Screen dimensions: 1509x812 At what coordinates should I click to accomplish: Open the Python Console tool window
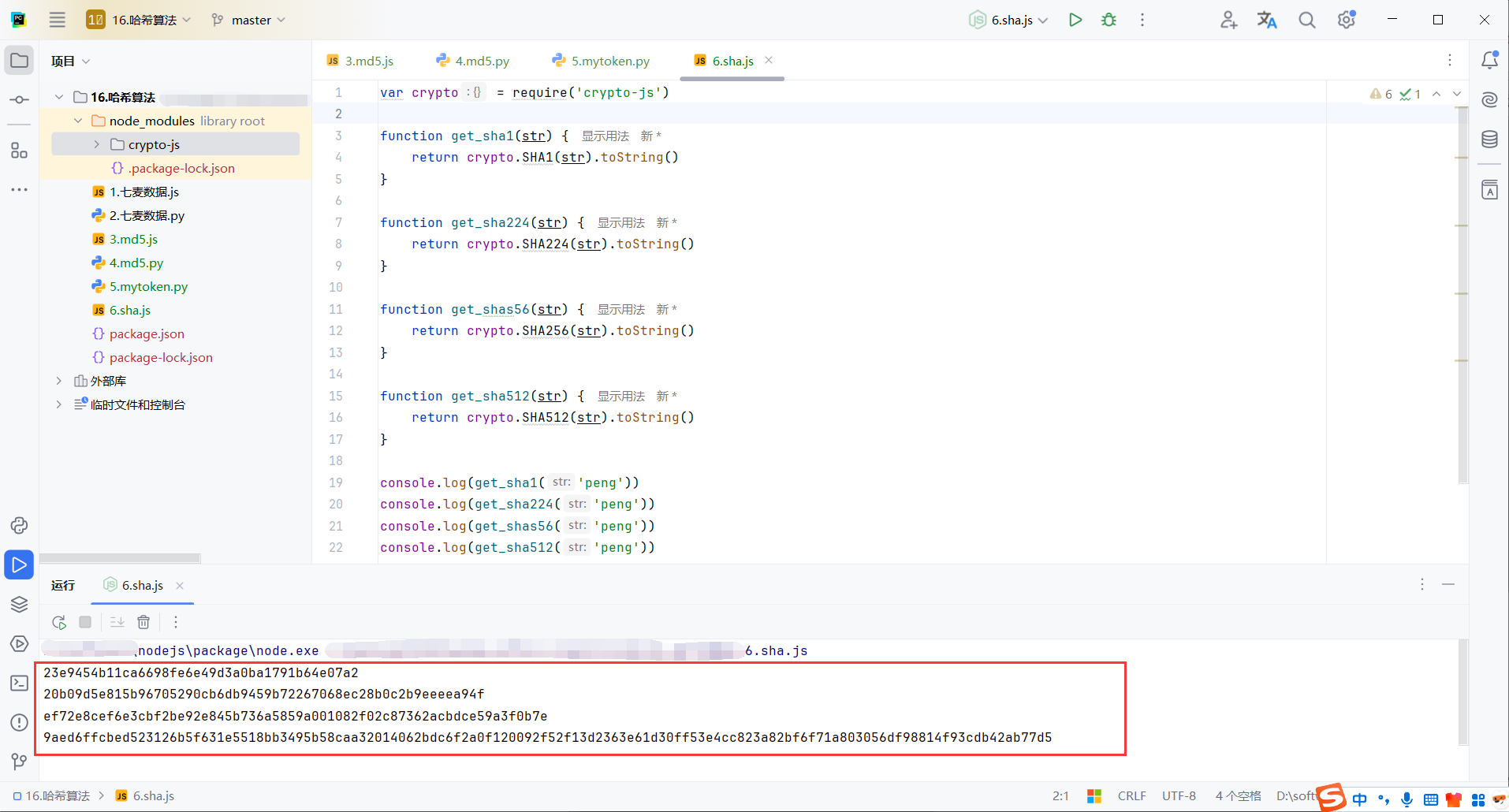(x=19, y=526)
